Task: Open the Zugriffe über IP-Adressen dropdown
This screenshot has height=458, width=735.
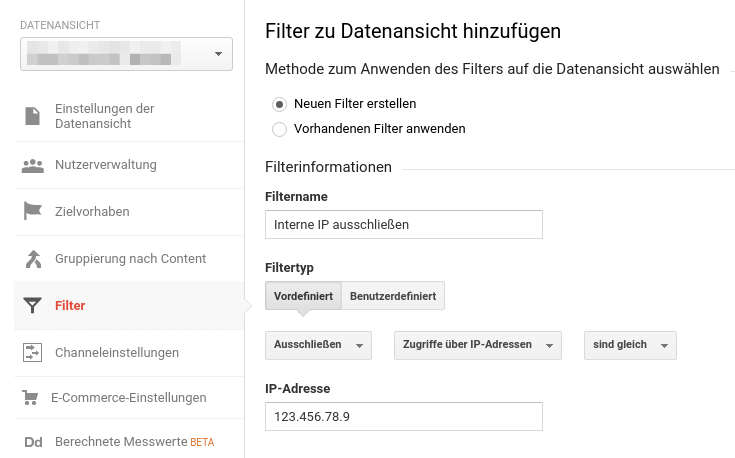Action: click(478, 345)
